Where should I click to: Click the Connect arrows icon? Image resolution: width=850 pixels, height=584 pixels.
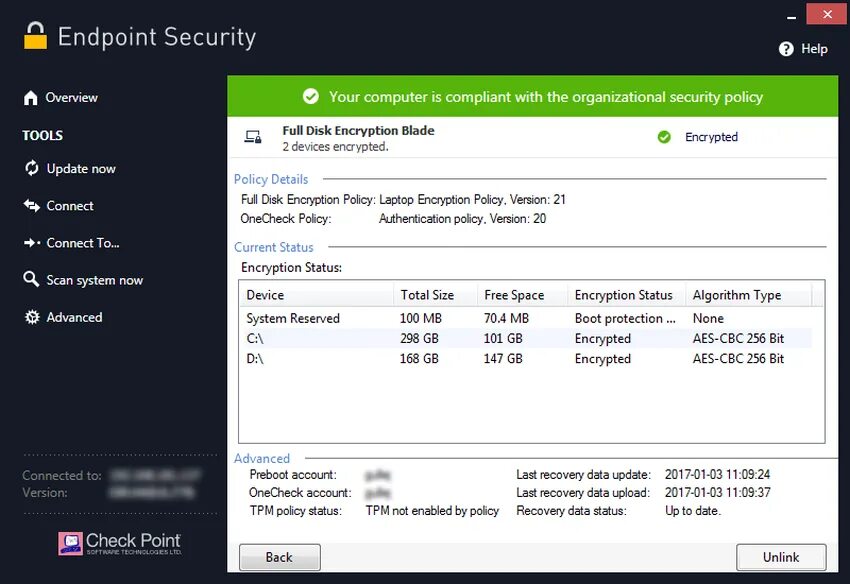click(x=31, y=206)
